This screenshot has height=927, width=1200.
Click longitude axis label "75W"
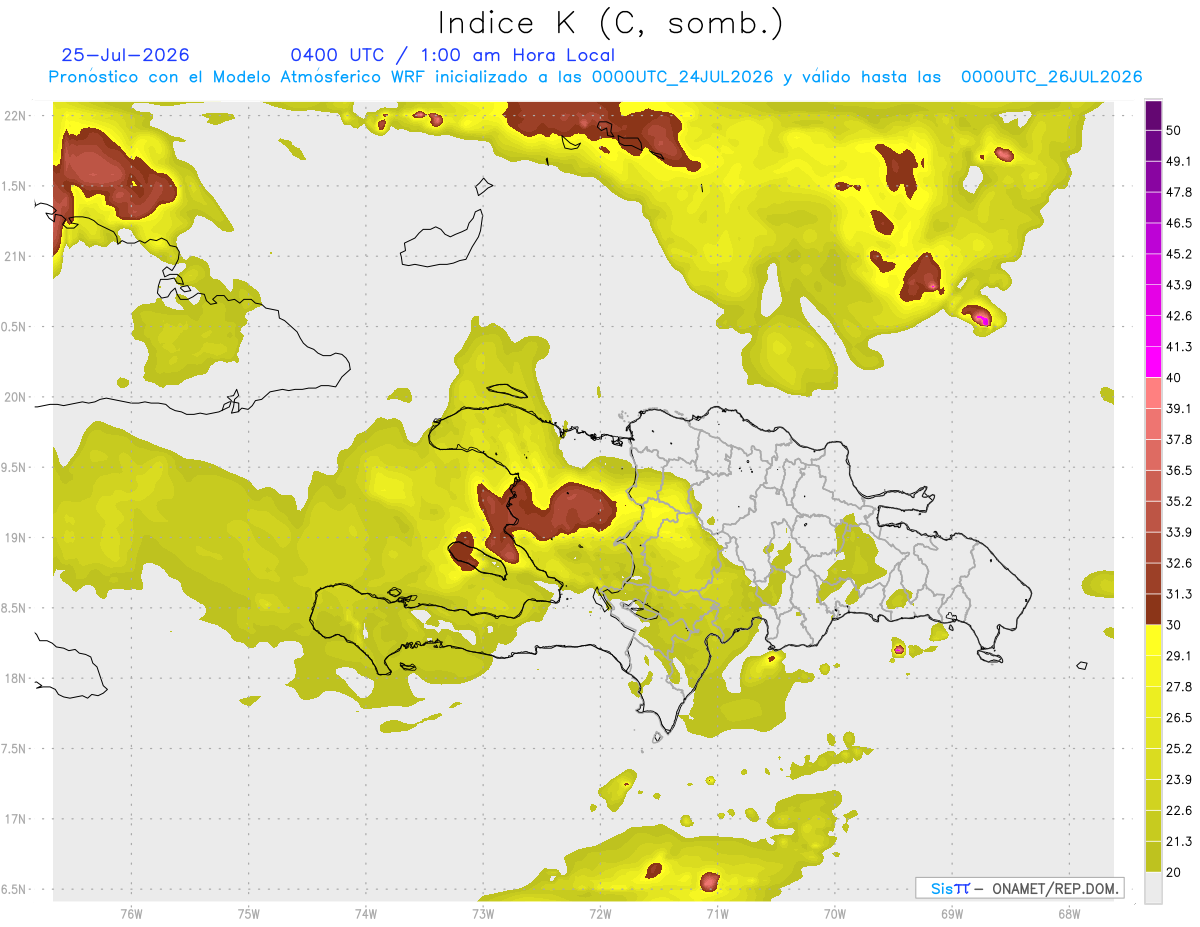pos(248,914)
